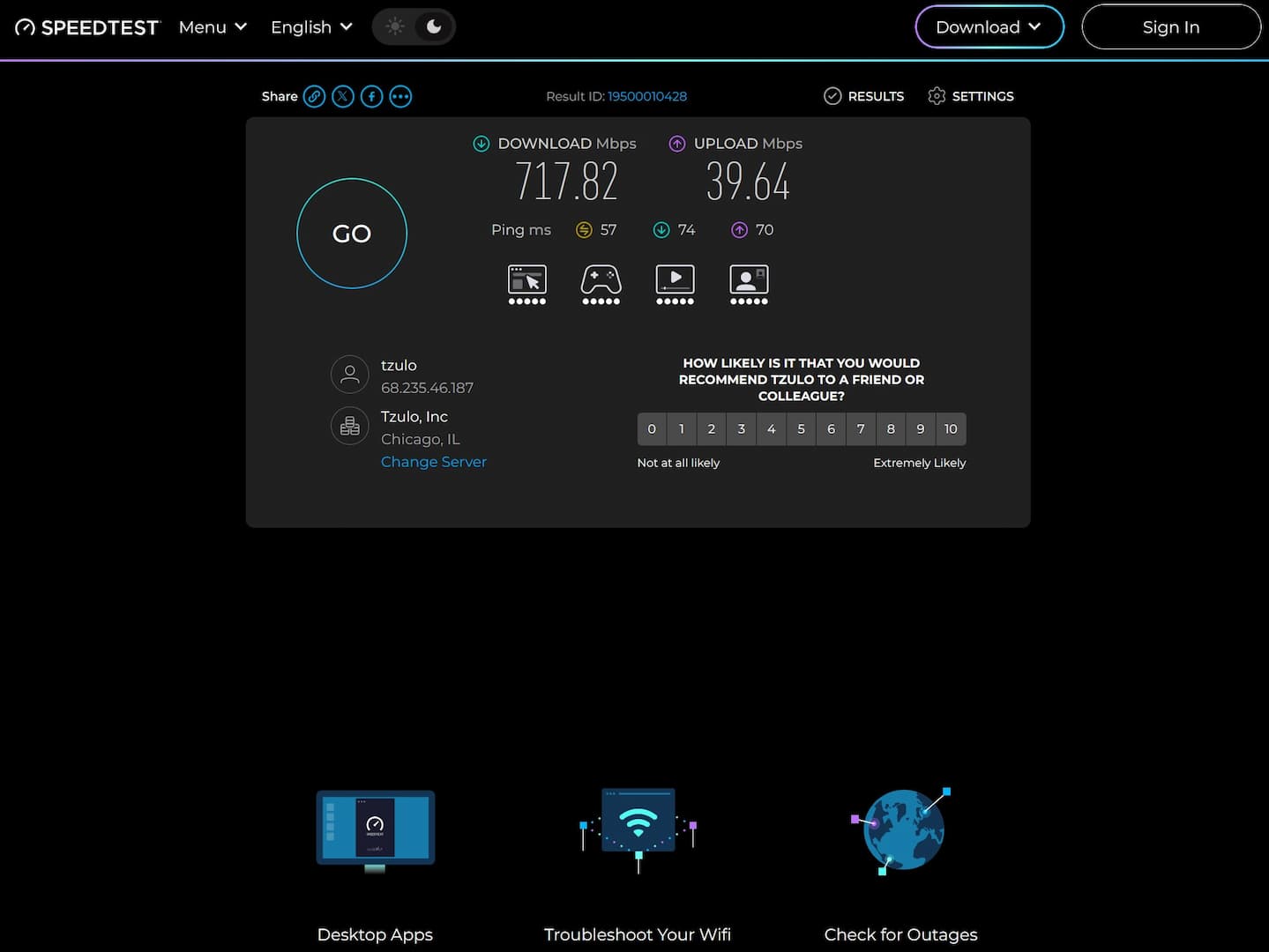This screenshot has width=1269, height=952.
Task: Click the Chicago, IL server location
Action: [421, 439]
